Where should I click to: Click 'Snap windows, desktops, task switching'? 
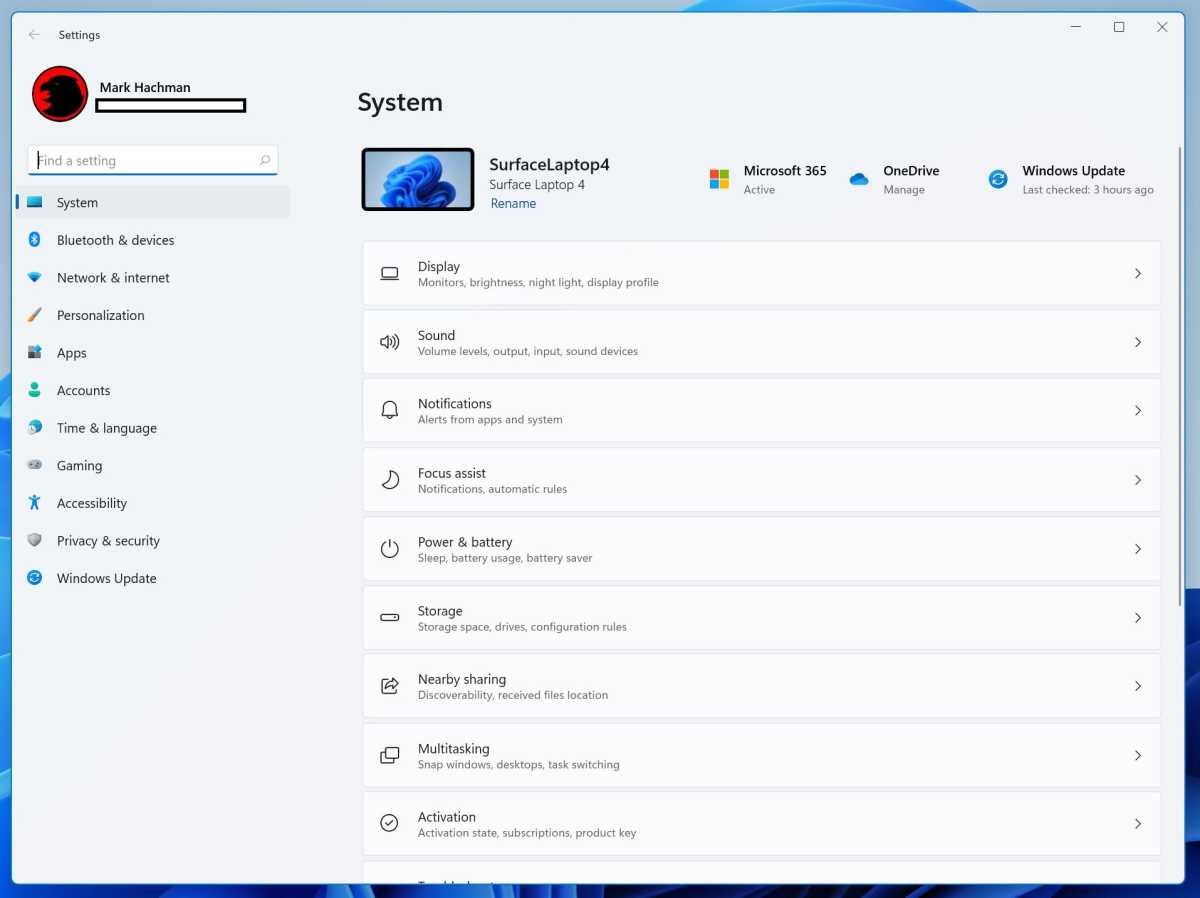pos(519,765)
